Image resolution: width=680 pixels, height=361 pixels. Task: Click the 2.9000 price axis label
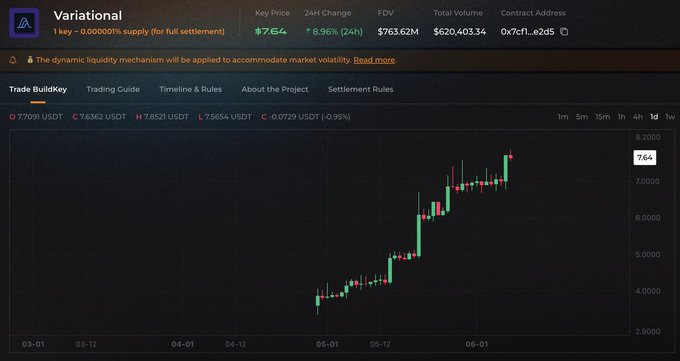click(647, 331)
